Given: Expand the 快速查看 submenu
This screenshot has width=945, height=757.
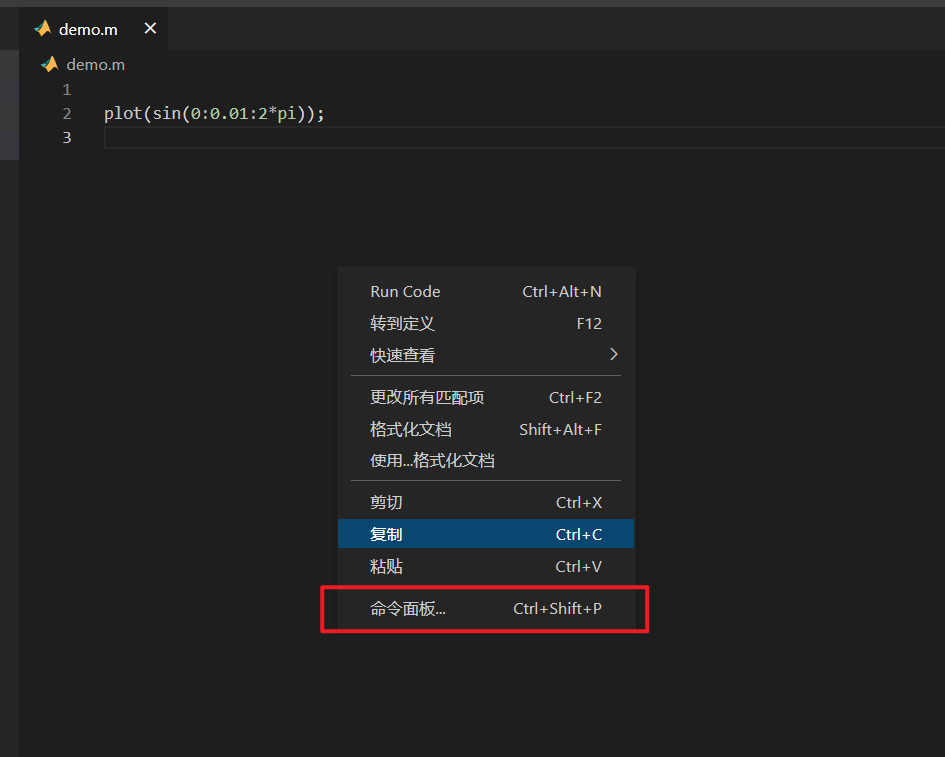Looking at the screenshot, I should coord(486,355).
